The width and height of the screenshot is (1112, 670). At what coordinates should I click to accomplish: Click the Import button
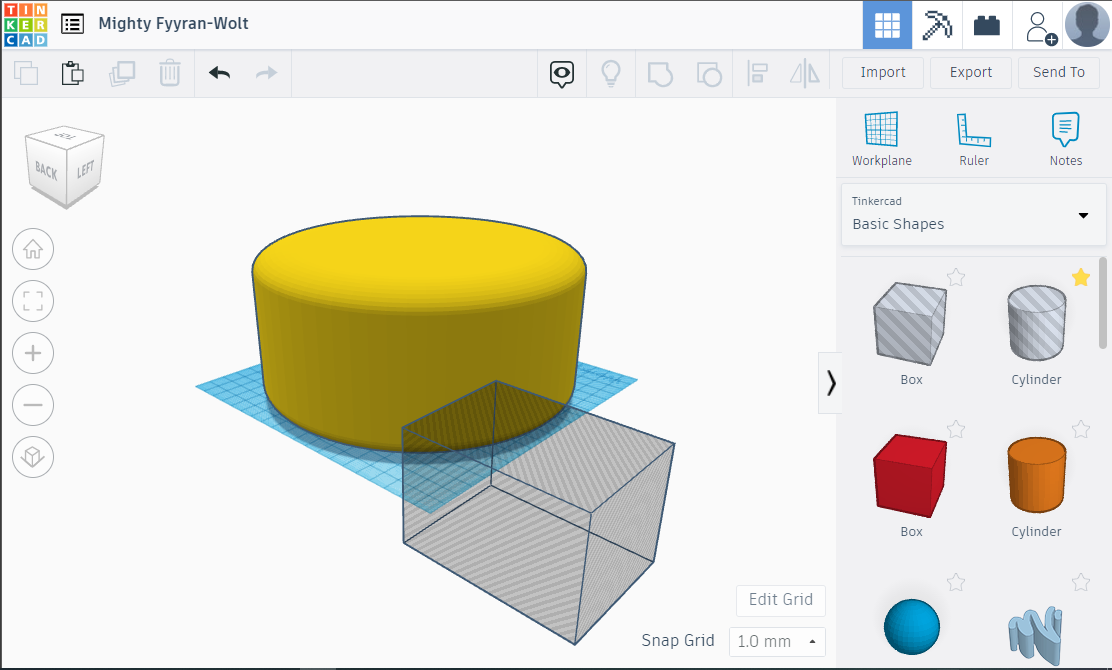click(x=883, y=72)
